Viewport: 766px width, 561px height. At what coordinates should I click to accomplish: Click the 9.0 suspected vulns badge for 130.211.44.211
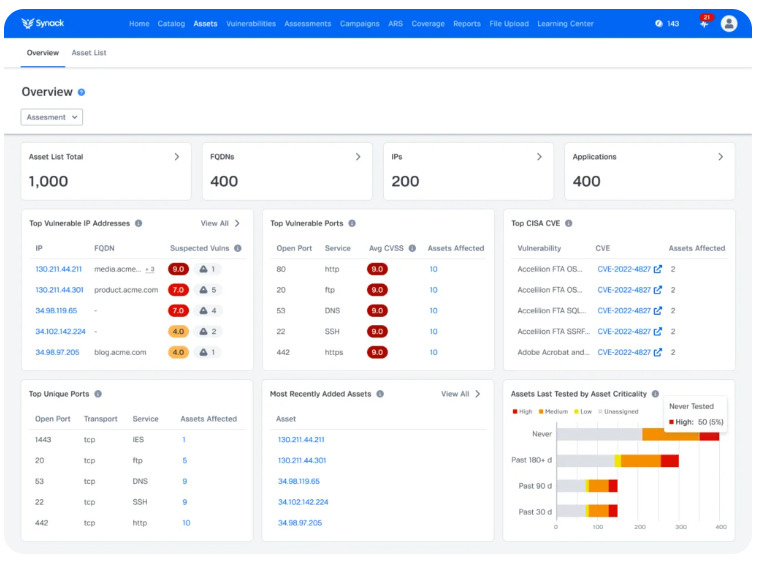[x=178, y=269]
